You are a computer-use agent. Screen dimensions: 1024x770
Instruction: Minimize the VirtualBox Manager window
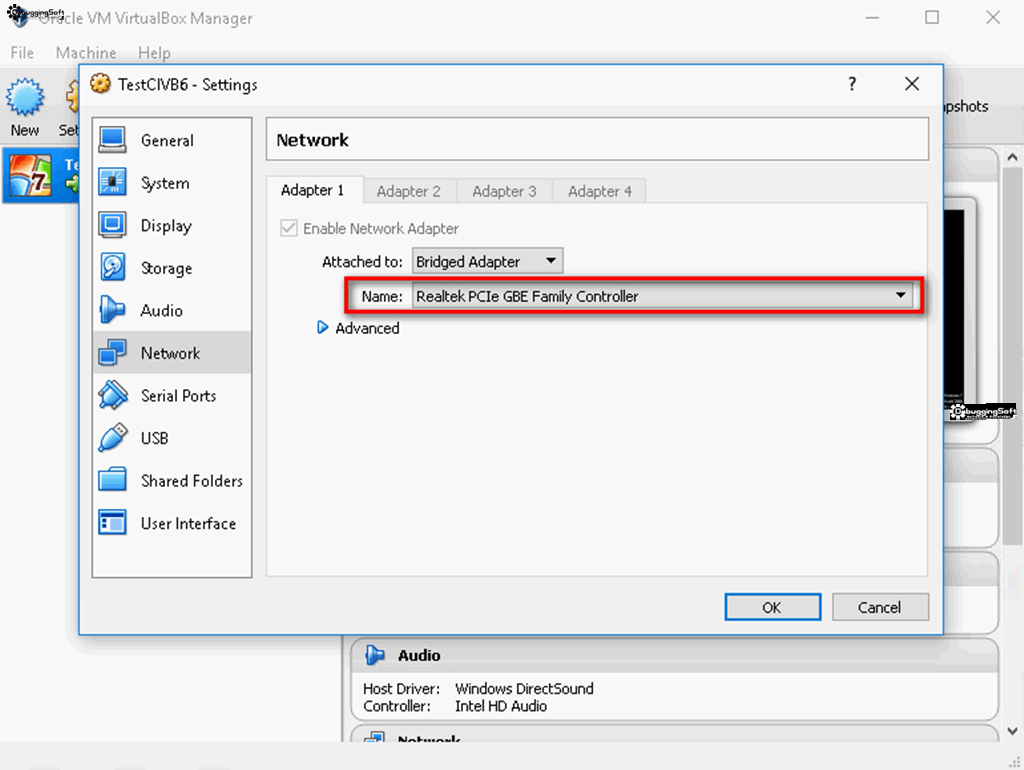click(872, 18)
